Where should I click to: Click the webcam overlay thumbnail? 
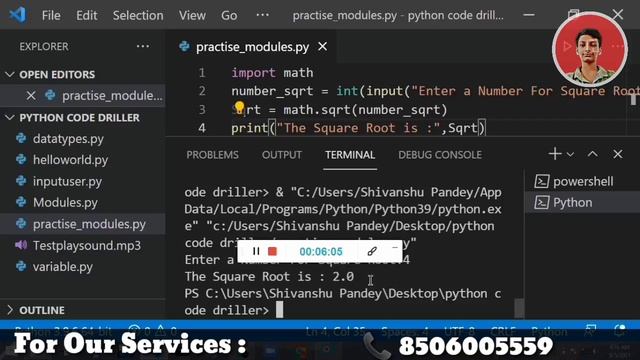tap(589, 50)
